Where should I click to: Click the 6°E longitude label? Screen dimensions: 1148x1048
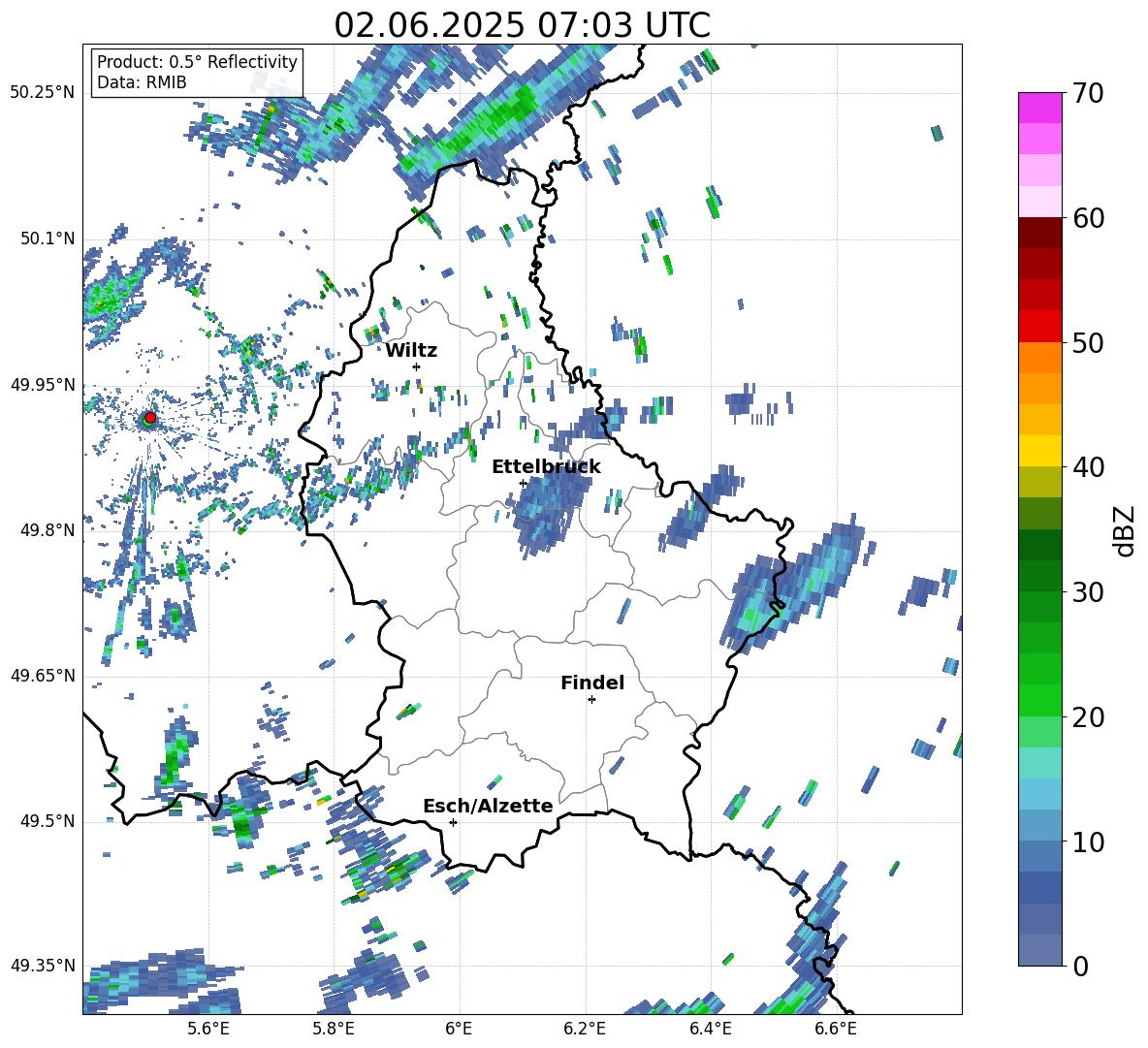[x=459, y=1029]
